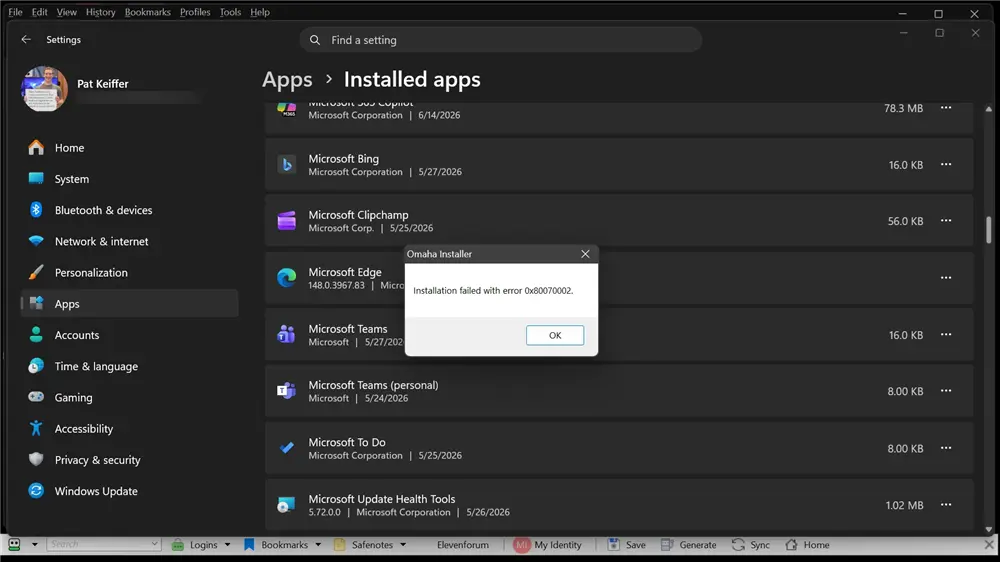Click the Elevenforum toolbar button

[462, 545]
